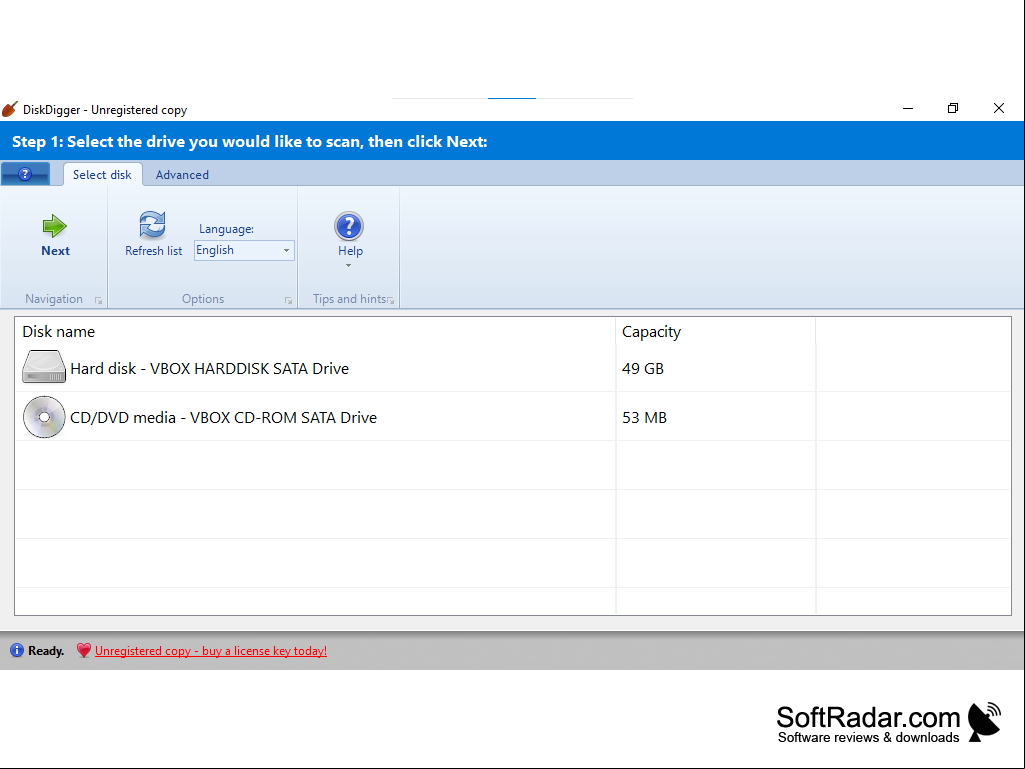Minimize the DiskDigger window
Image resolution: width=1025 pixels, height=769 pixels.
908,109
